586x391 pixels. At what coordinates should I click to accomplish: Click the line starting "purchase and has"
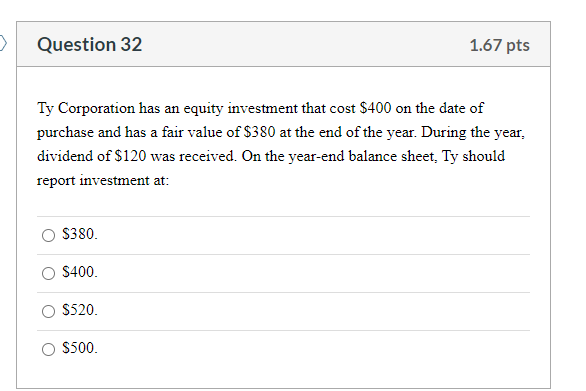pyautogui.click(x=281, y=132)
